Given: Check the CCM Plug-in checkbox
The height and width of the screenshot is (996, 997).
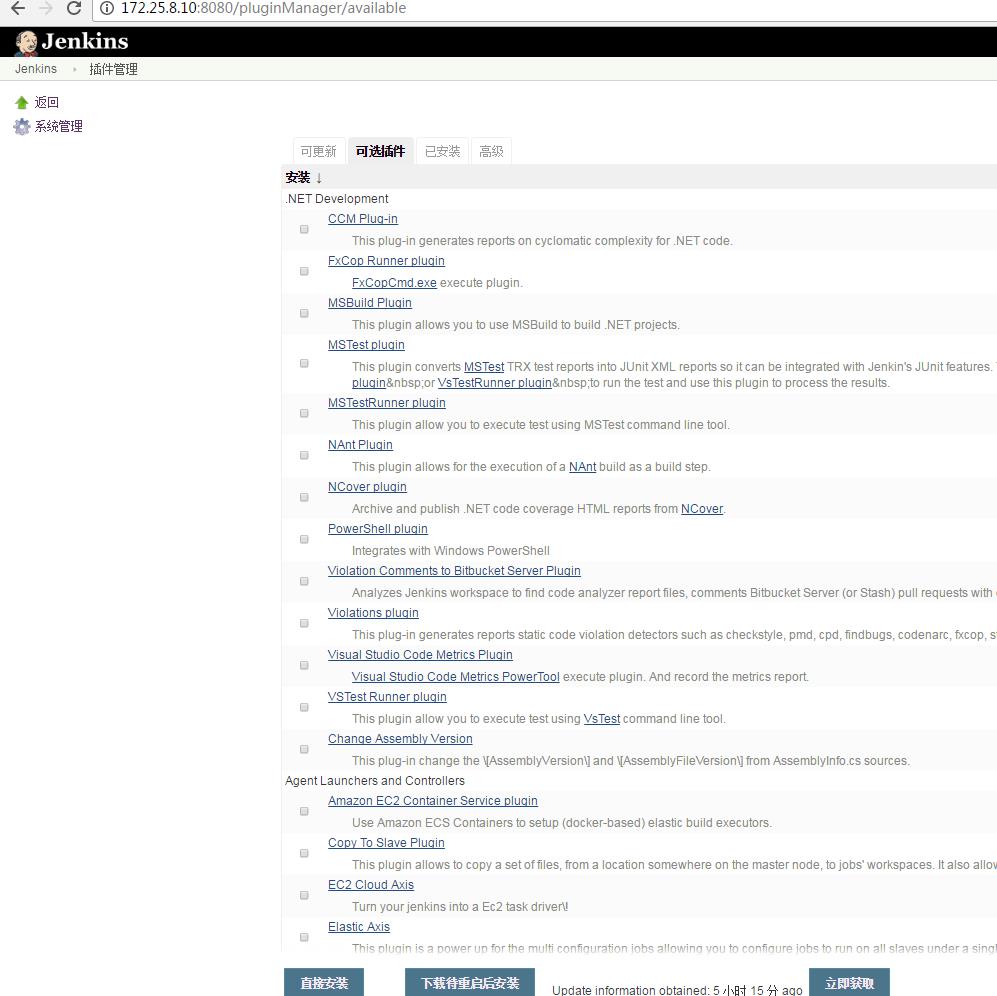Looking at the screenshot, I should click(304, 230).
